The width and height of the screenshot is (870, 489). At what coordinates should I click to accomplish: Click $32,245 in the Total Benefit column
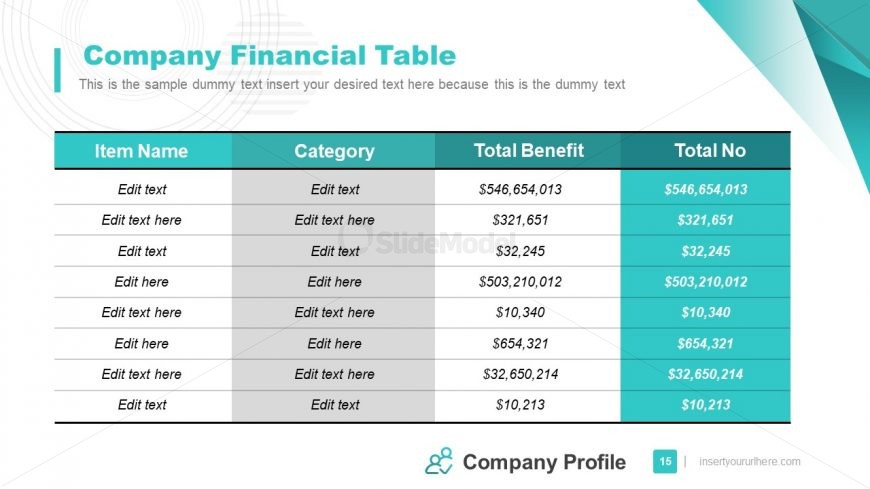tap(520, 251)
